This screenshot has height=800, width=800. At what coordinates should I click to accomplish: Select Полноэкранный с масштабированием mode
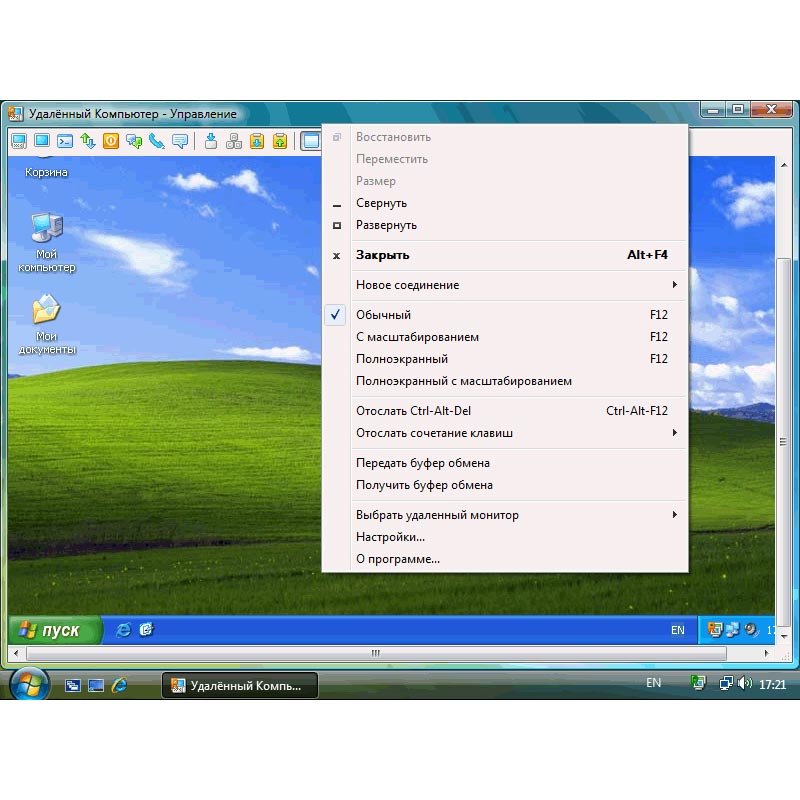(505, 381)
